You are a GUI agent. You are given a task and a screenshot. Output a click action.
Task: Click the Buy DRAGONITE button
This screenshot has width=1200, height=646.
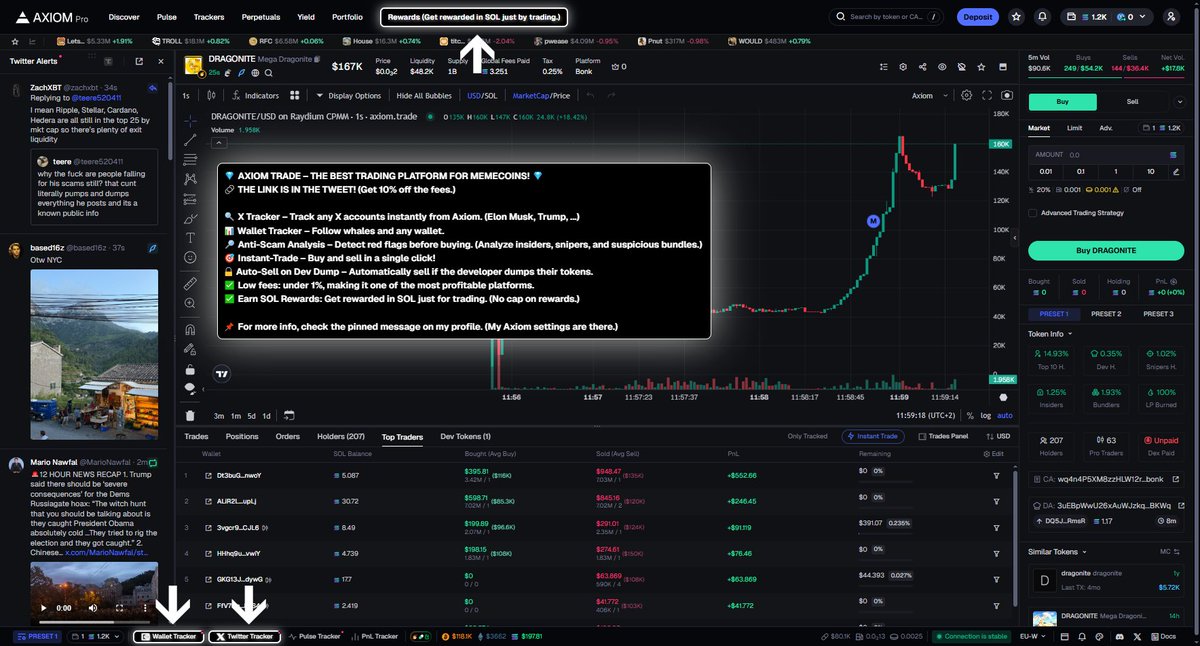click(x=1105, y=250)
